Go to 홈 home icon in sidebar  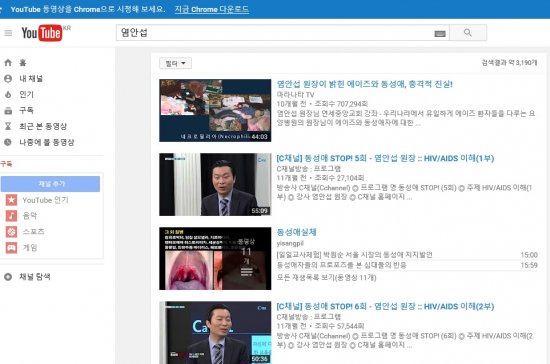click(x=8, y=63)
